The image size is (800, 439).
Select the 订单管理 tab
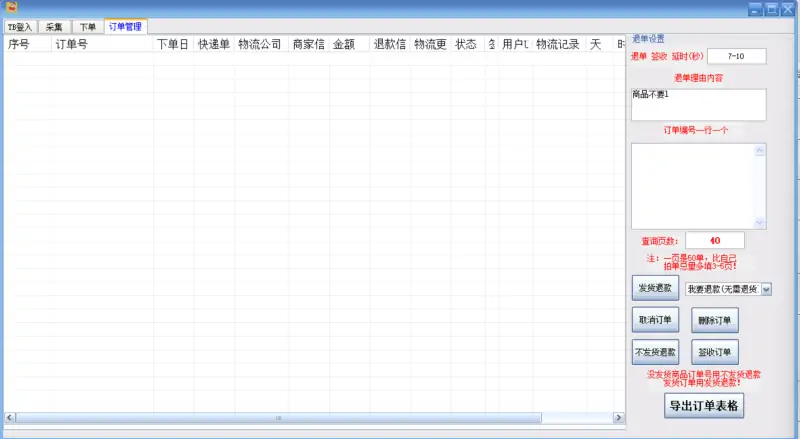(125, 26)
